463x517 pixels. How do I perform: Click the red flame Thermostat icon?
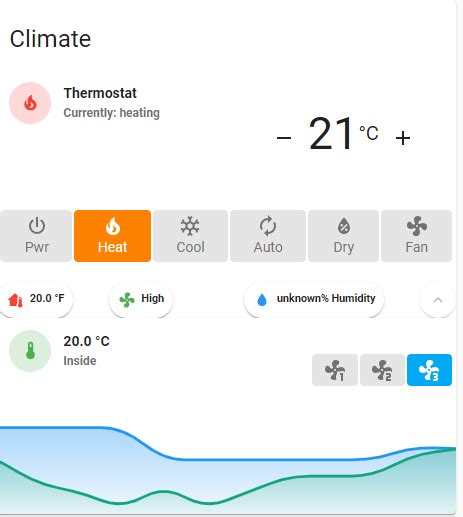[30, 103]
